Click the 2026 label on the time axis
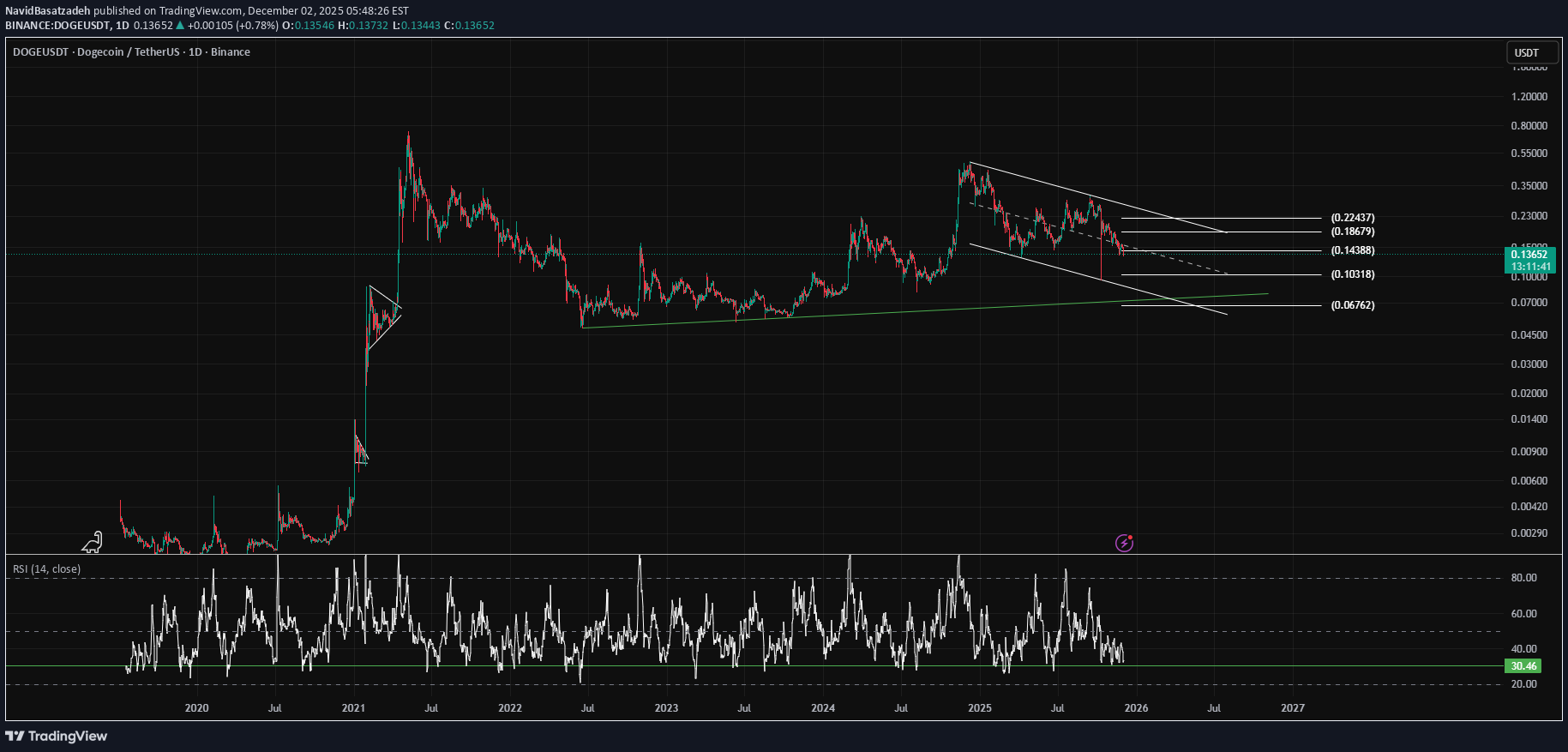 click(1136, 708)
